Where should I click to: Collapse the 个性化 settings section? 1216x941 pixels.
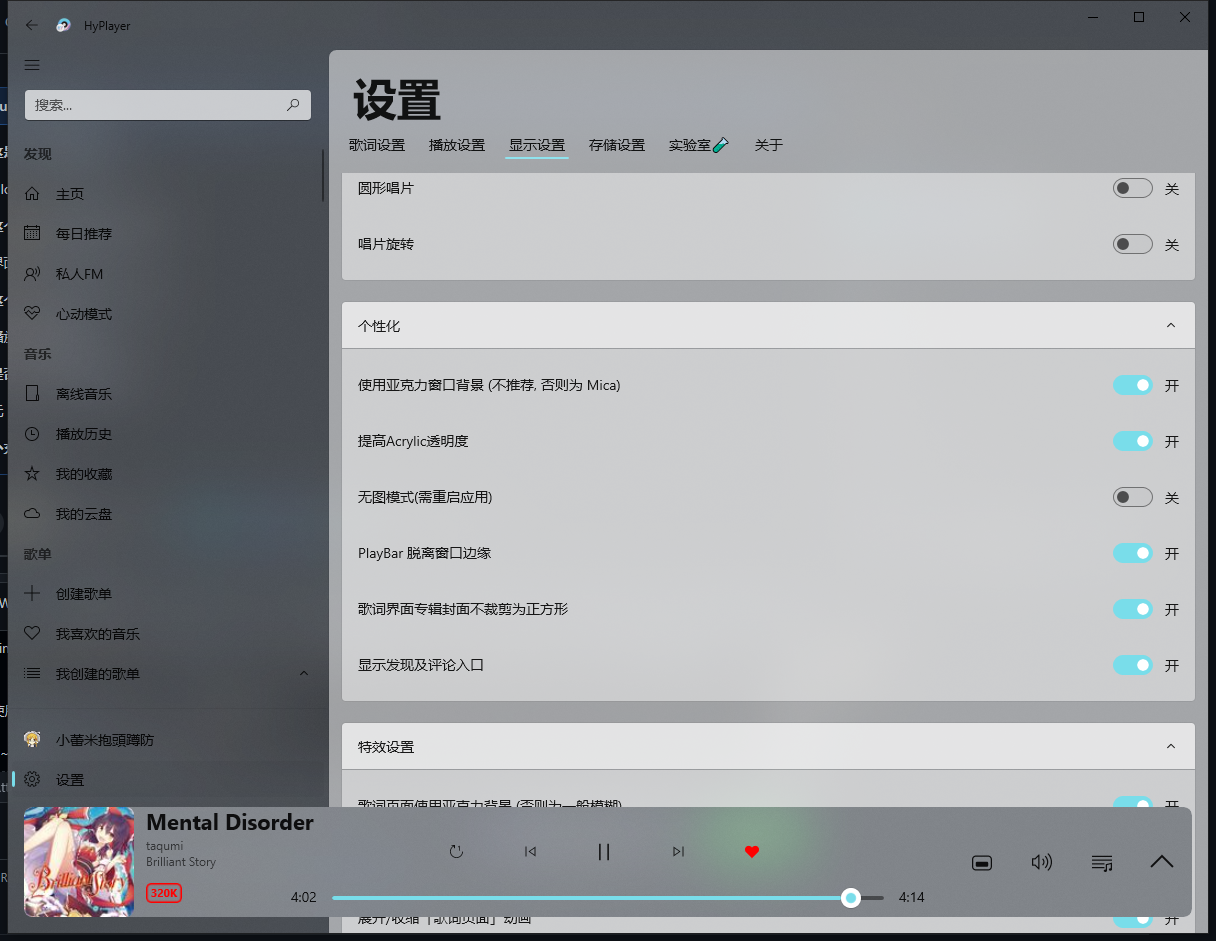click(x=1170, y=325)
